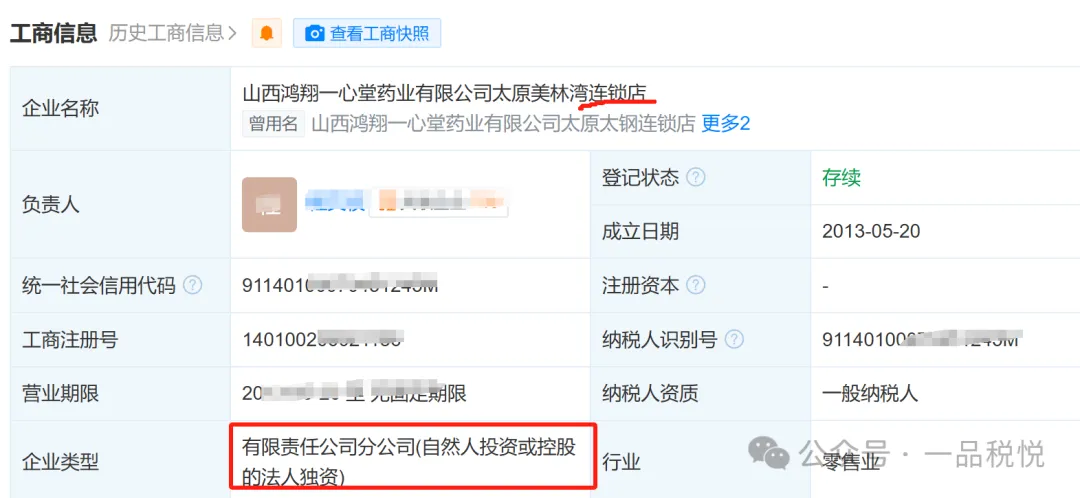This screenshot has width=1080, height=498.
Task: Click the 存续 registration status value
Action: pyautogui.click(x=841, y=178)
